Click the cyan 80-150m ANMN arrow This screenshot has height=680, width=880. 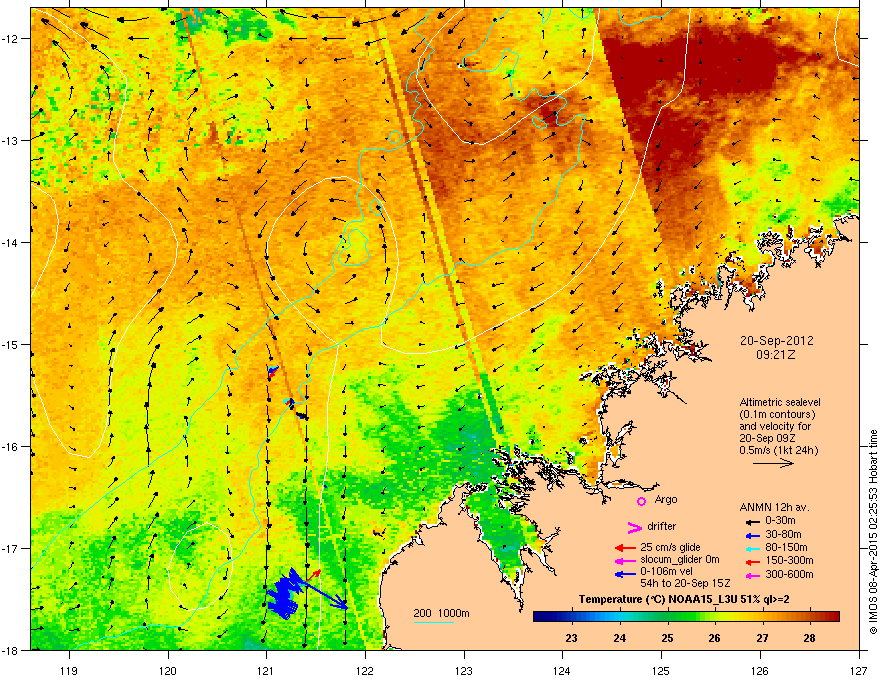point(752,548)
